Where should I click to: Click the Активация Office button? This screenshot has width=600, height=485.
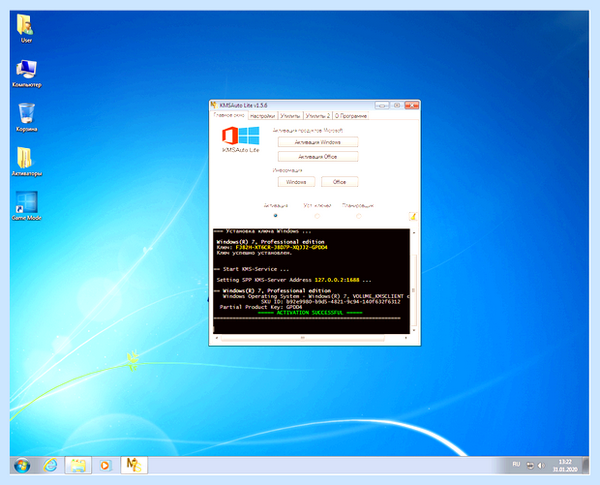coord(318,157)
